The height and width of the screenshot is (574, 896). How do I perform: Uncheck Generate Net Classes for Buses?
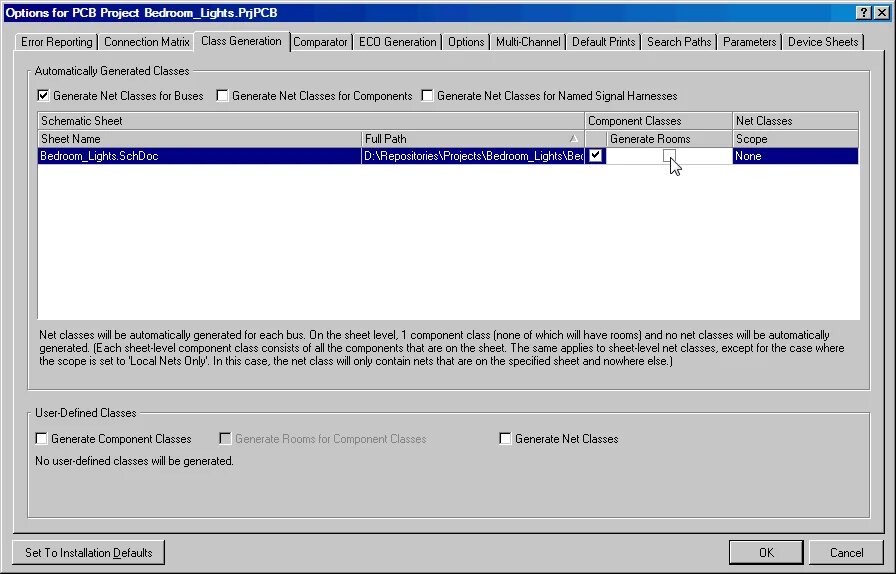[x=43, y=95]
